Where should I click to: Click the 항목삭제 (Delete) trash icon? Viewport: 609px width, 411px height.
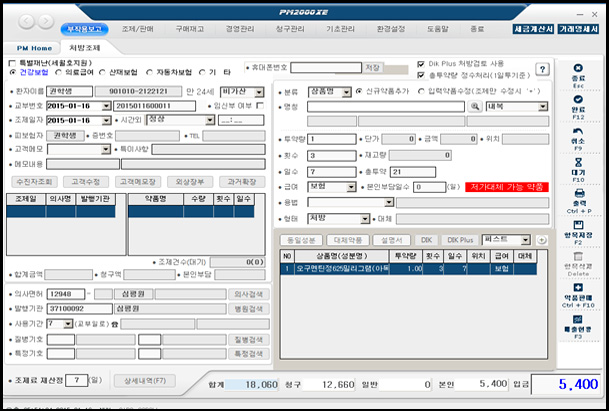[578, 256]
